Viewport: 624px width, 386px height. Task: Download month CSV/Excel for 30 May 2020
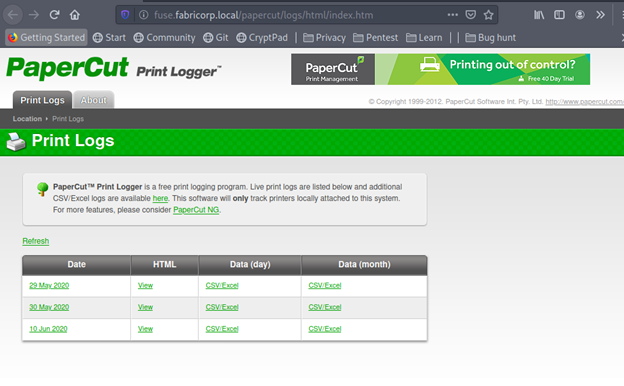pos(325,307)
